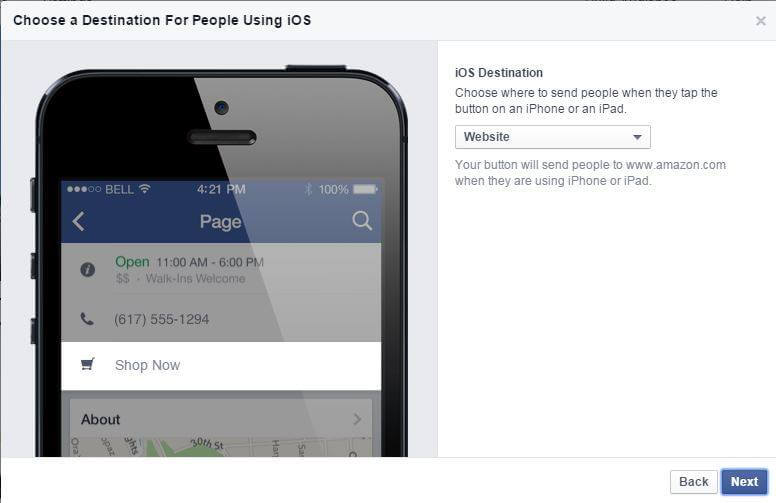Click the Bluetooth icon in phone status bar
Screen dimensions: 776x503
(x=308, y=189)
